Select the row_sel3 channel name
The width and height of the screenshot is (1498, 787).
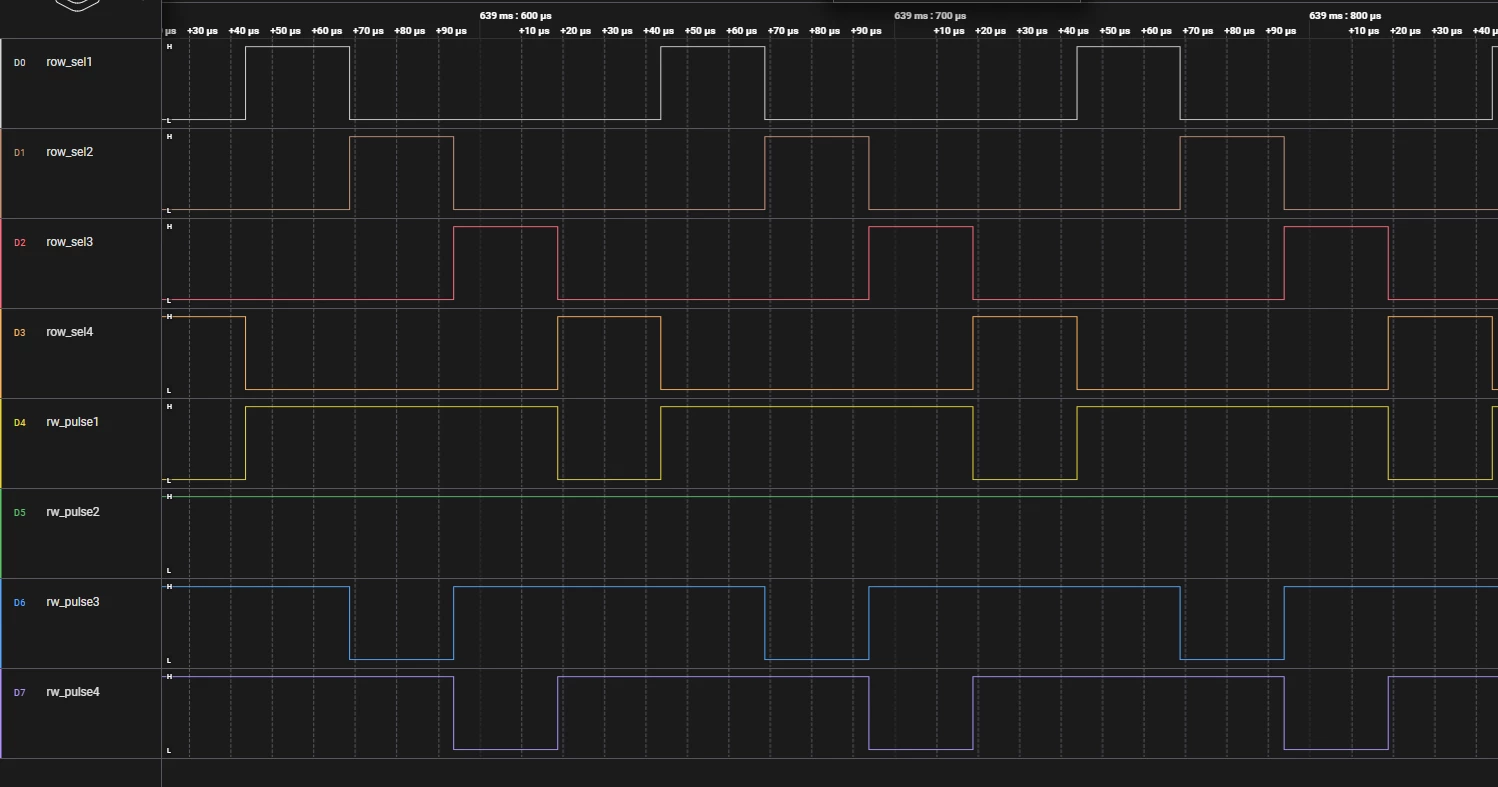(70, 242)
